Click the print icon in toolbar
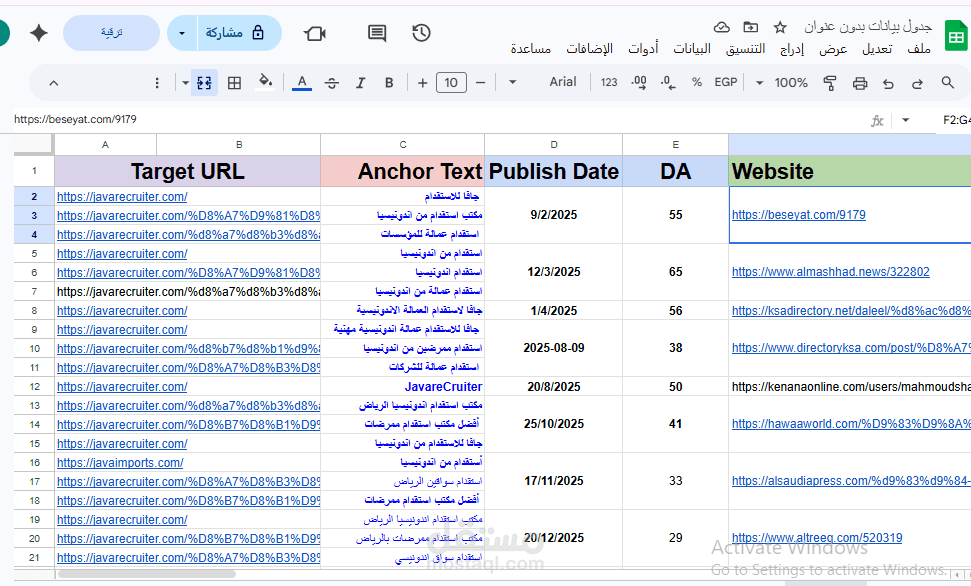This screenshot has width=971, height=586. (860, 82)
